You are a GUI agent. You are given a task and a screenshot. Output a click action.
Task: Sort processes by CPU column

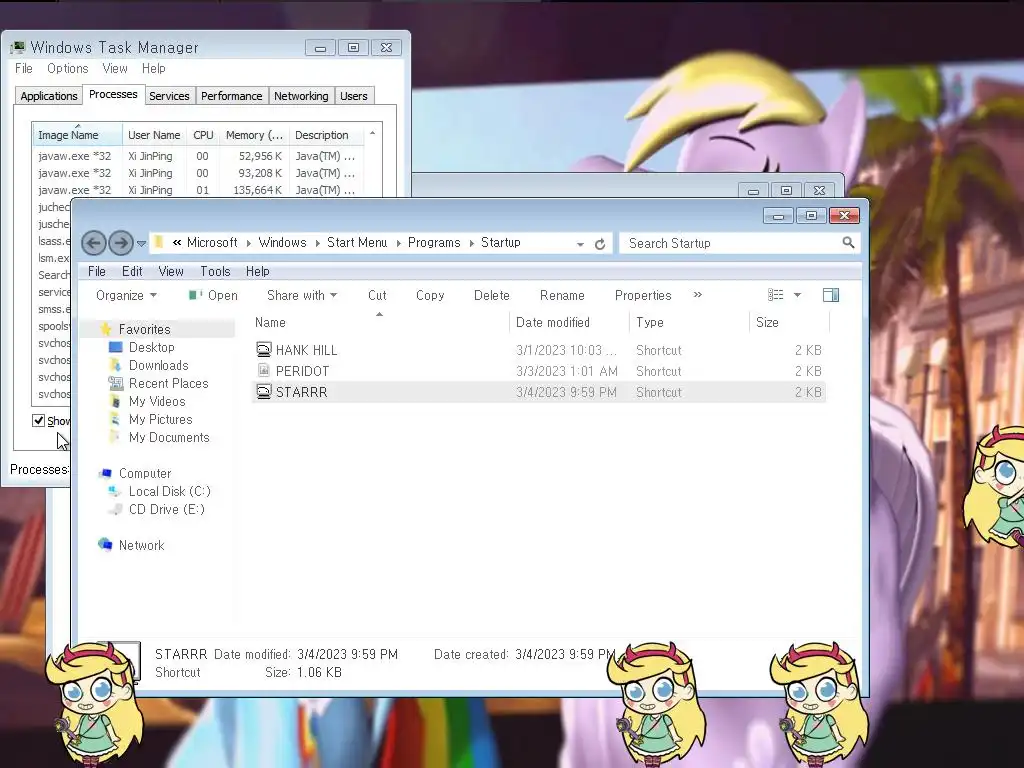203,135
